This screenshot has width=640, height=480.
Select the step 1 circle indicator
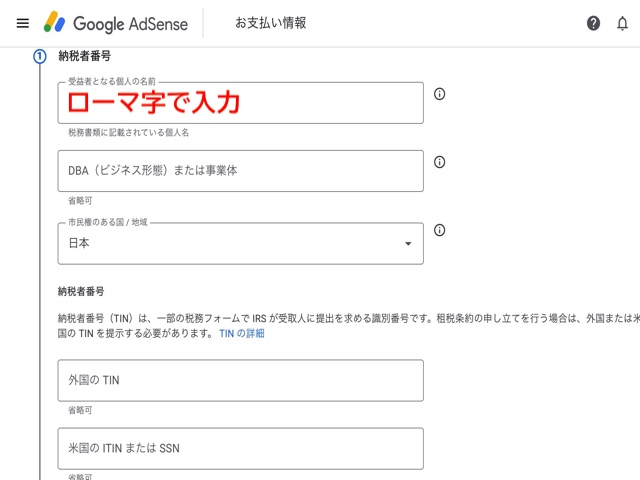(40, 57)
